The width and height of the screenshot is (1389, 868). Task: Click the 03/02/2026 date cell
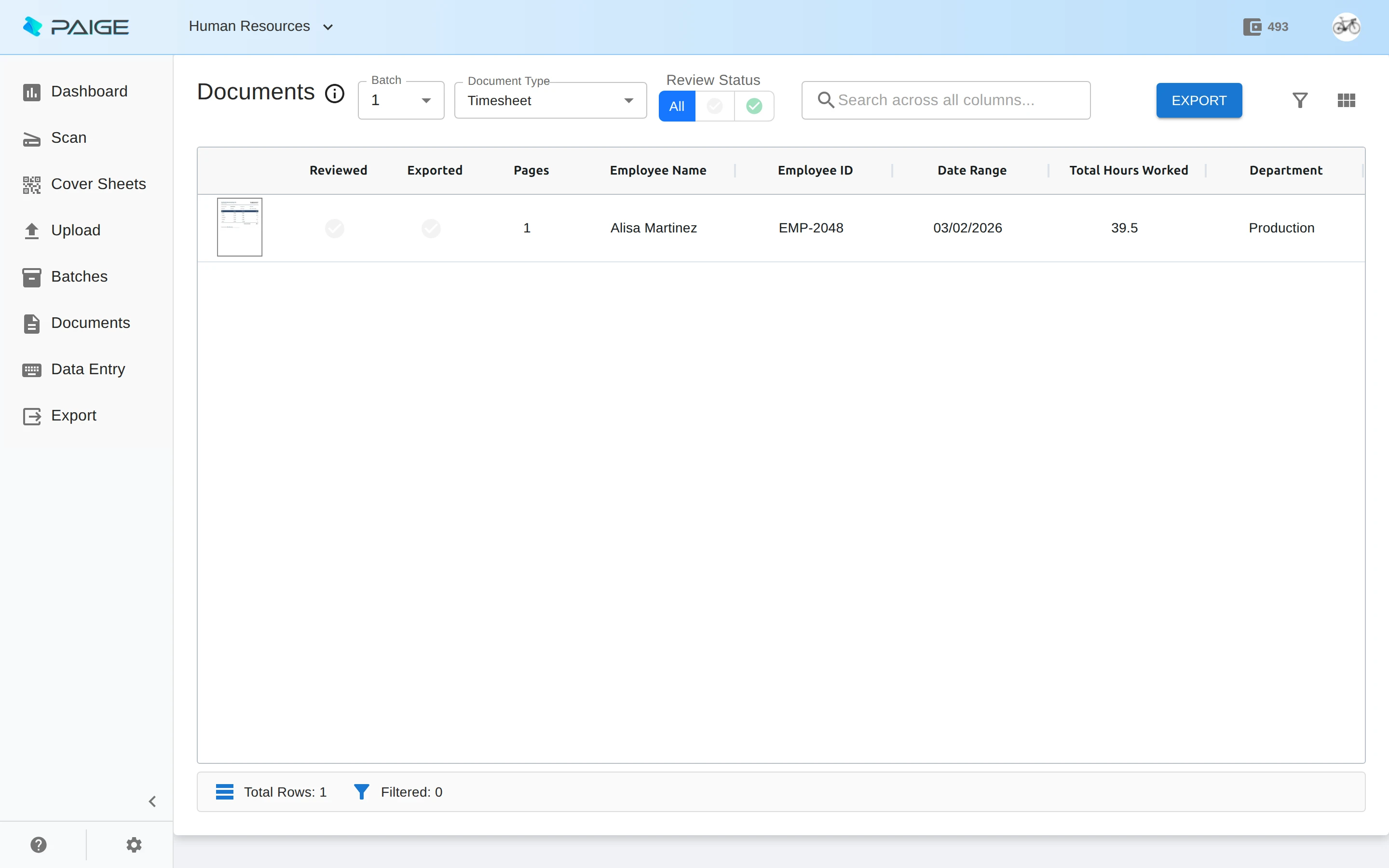pyautogui.click(x=967, y=228)
